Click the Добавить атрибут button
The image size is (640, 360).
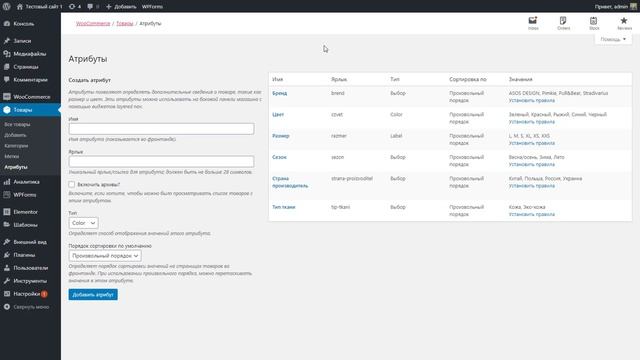coord(93,295)
